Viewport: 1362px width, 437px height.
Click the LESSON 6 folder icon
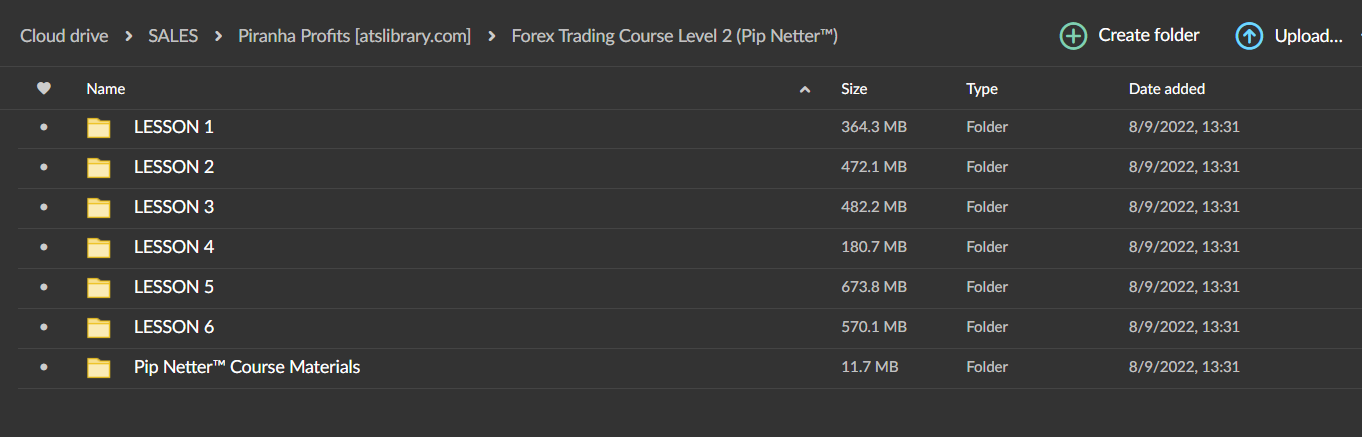[x=98, y=327]
